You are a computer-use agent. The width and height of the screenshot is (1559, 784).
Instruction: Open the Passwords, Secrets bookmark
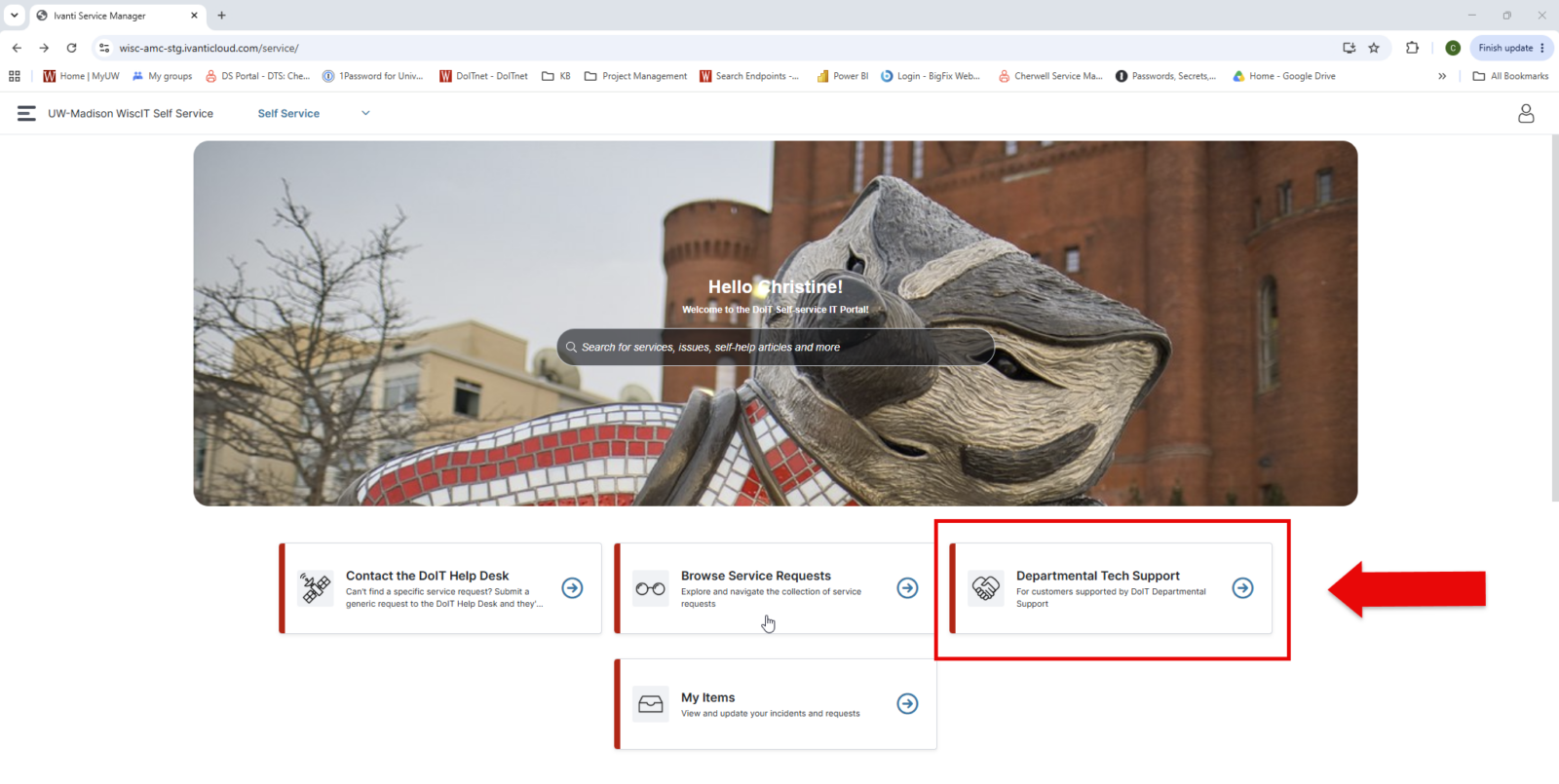[x=1166, y=76]
